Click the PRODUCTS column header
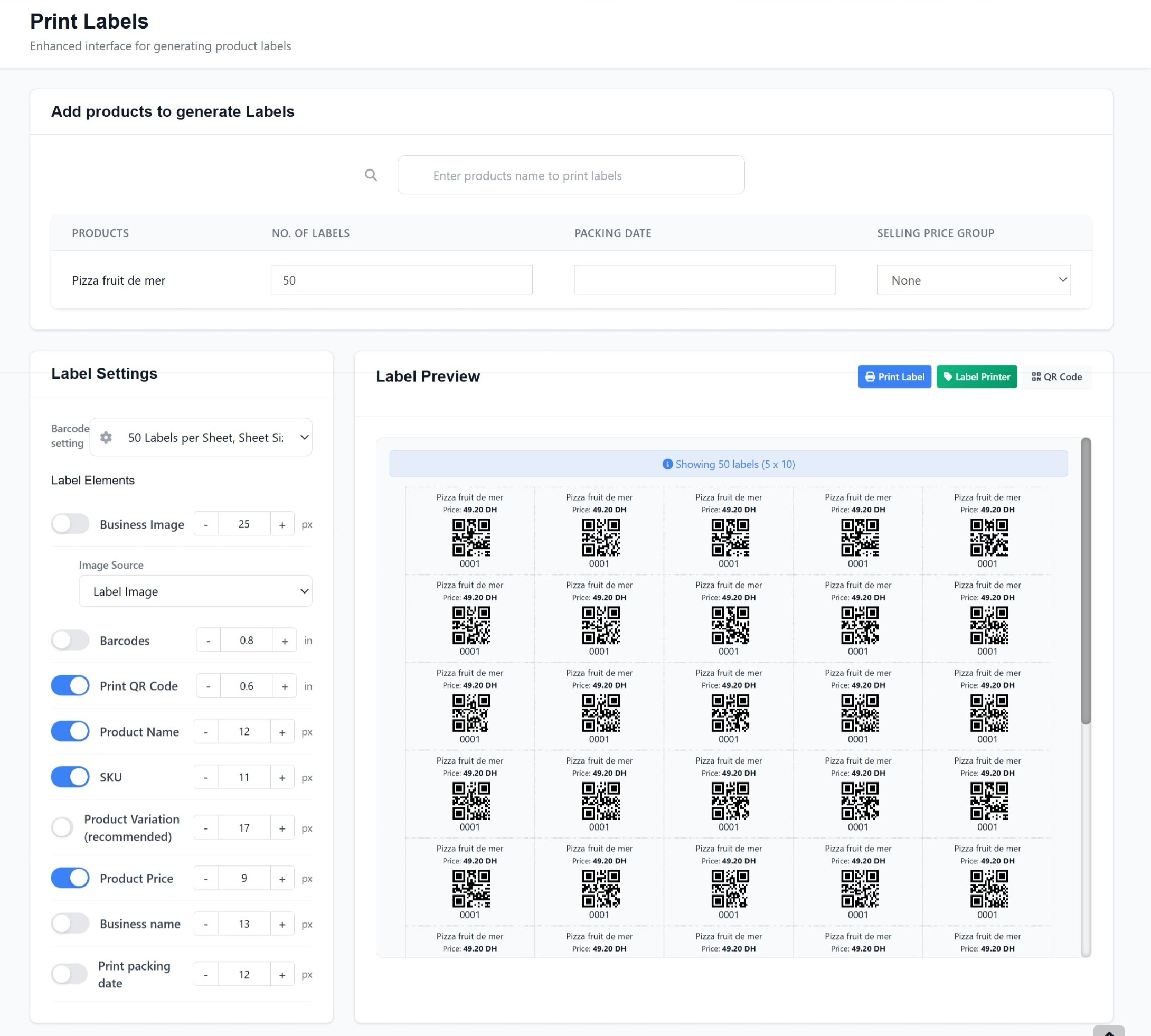This screenshot has width=1151, height=1036. click(100, 233)
